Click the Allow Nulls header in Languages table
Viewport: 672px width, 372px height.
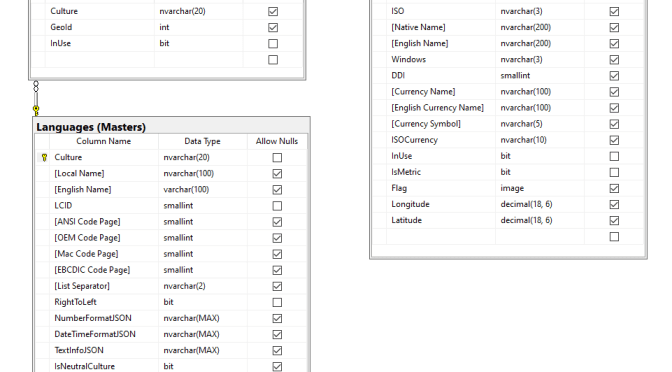point(277,141)
